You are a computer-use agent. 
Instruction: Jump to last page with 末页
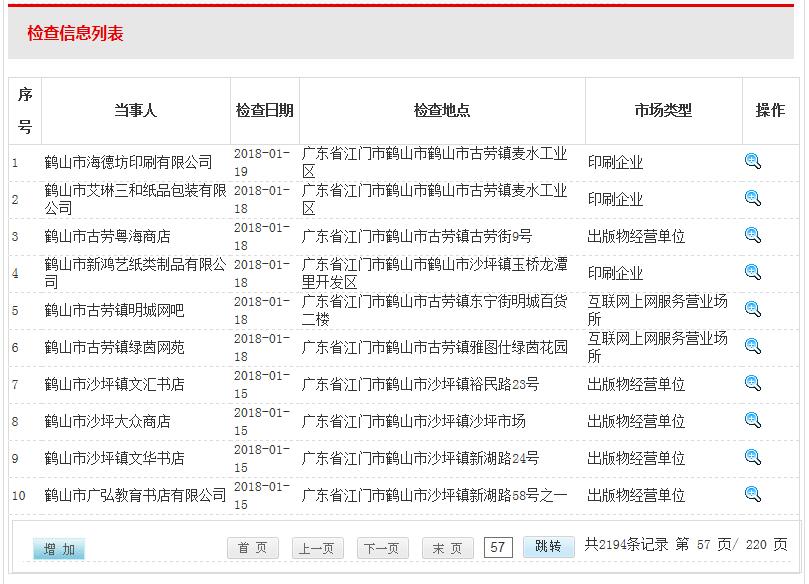[x=447, y=548]
